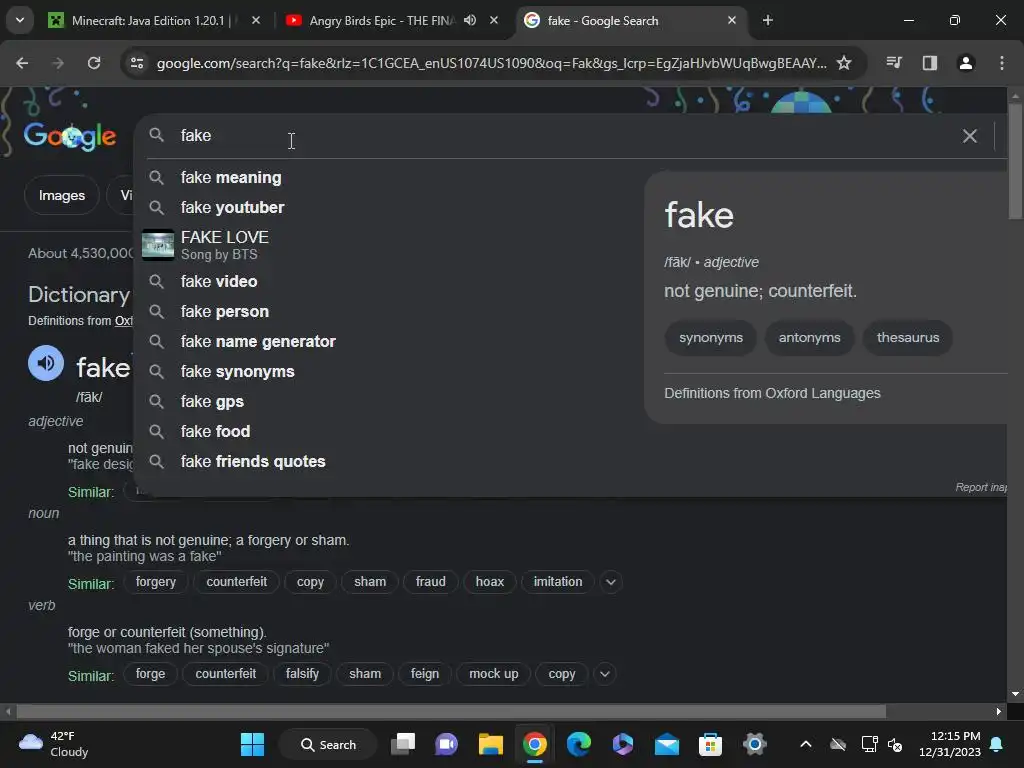Switch to the Angry Birds Epic tab
Image resolution: width=1024 pixels, height=768 pixels.
[x=392, y=20]
